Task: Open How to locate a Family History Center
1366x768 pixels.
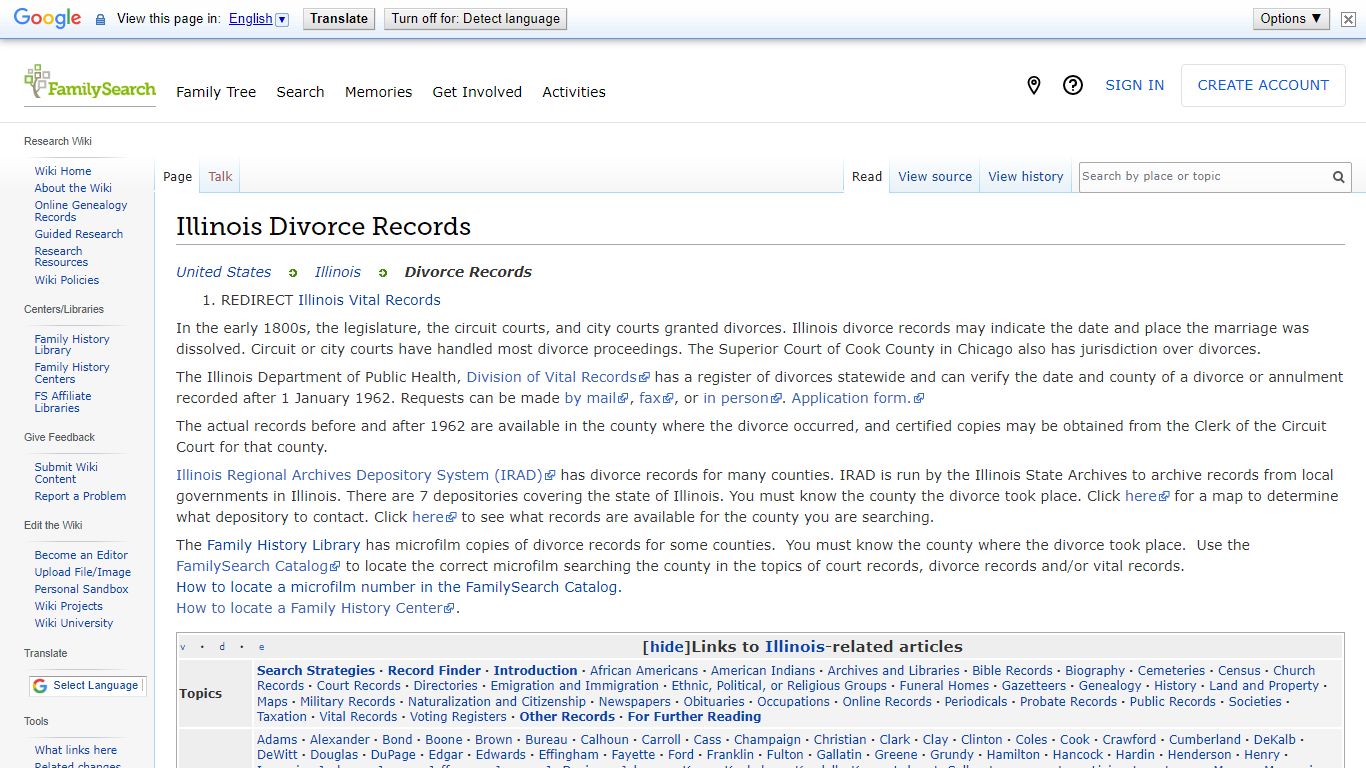Action: [x=316, y=608]
